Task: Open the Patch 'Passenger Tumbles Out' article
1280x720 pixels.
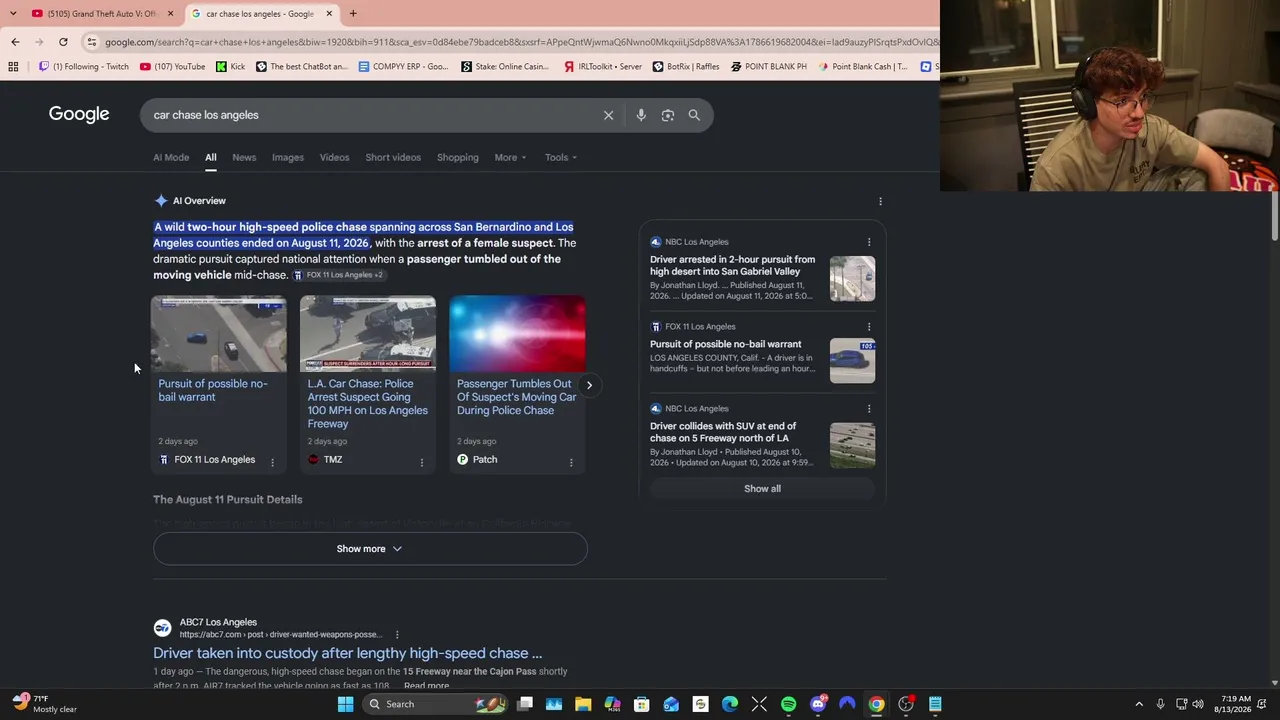Action: (x=516, y=397)
